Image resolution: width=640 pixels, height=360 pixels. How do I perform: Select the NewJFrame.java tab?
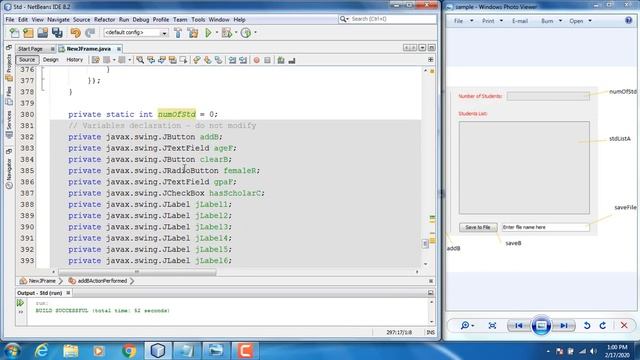89,49
